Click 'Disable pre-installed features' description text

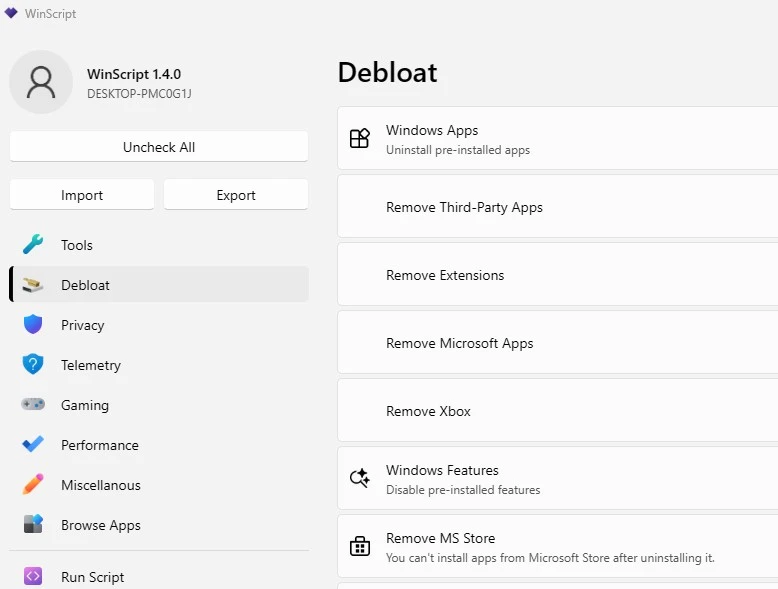pyautogui.click(x=463, y=490)
